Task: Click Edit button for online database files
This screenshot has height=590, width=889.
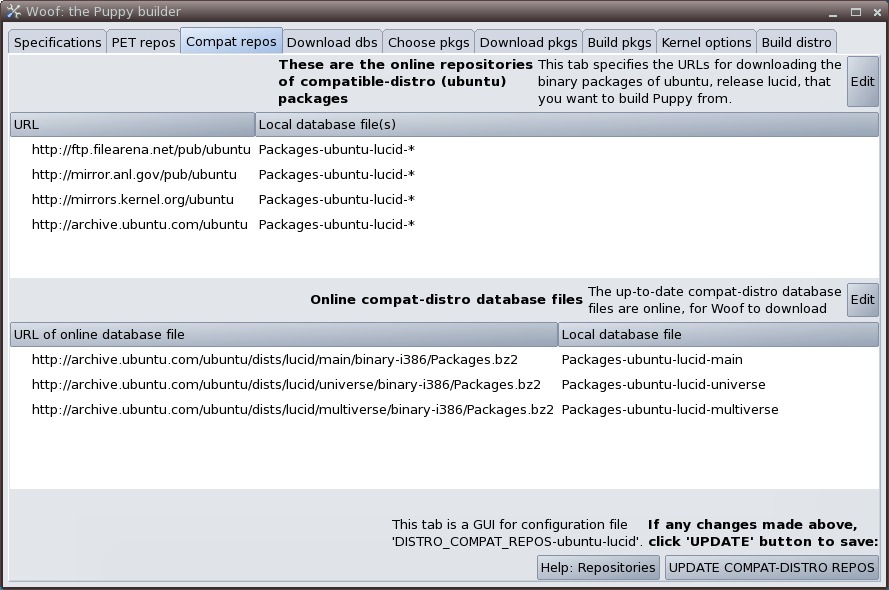Action: (x=862, y=300)
